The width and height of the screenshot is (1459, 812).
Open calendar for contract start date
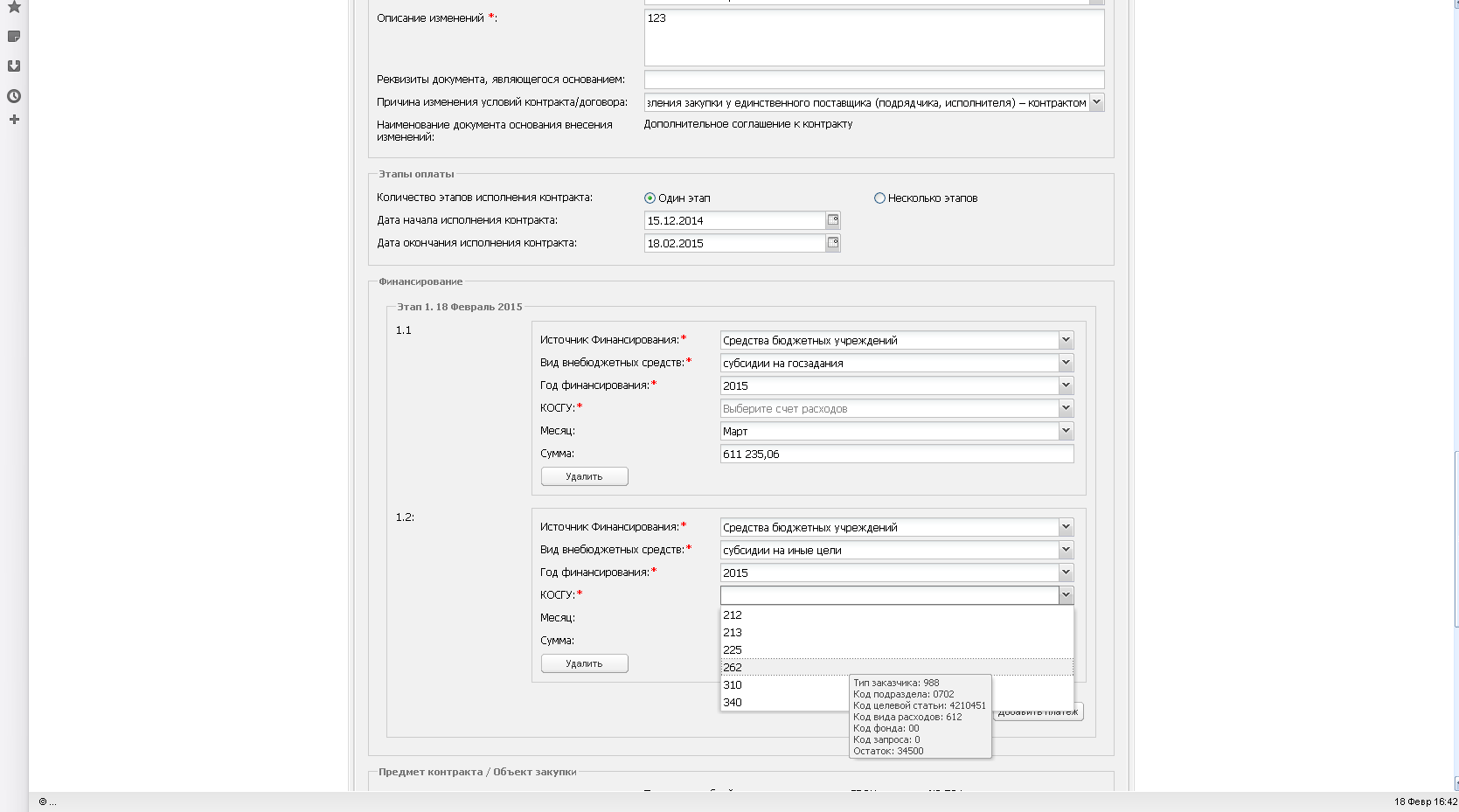[x=833, y=220]
